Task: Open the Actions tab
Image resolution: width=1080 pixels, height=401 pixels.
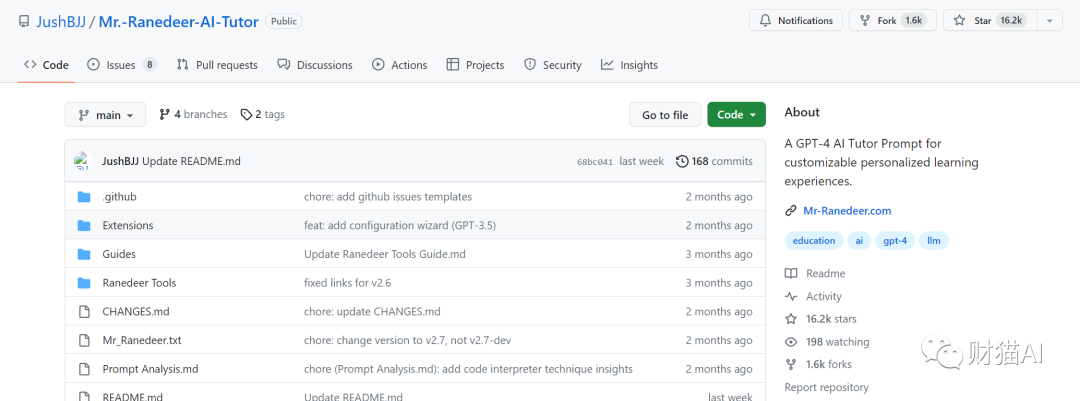Action: click(x=399, y=65)
